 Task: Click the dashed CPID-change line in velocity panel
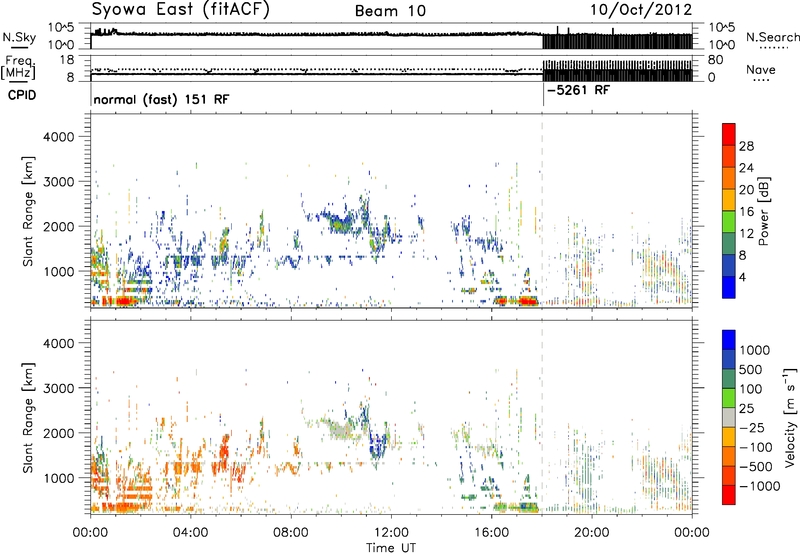542,417
